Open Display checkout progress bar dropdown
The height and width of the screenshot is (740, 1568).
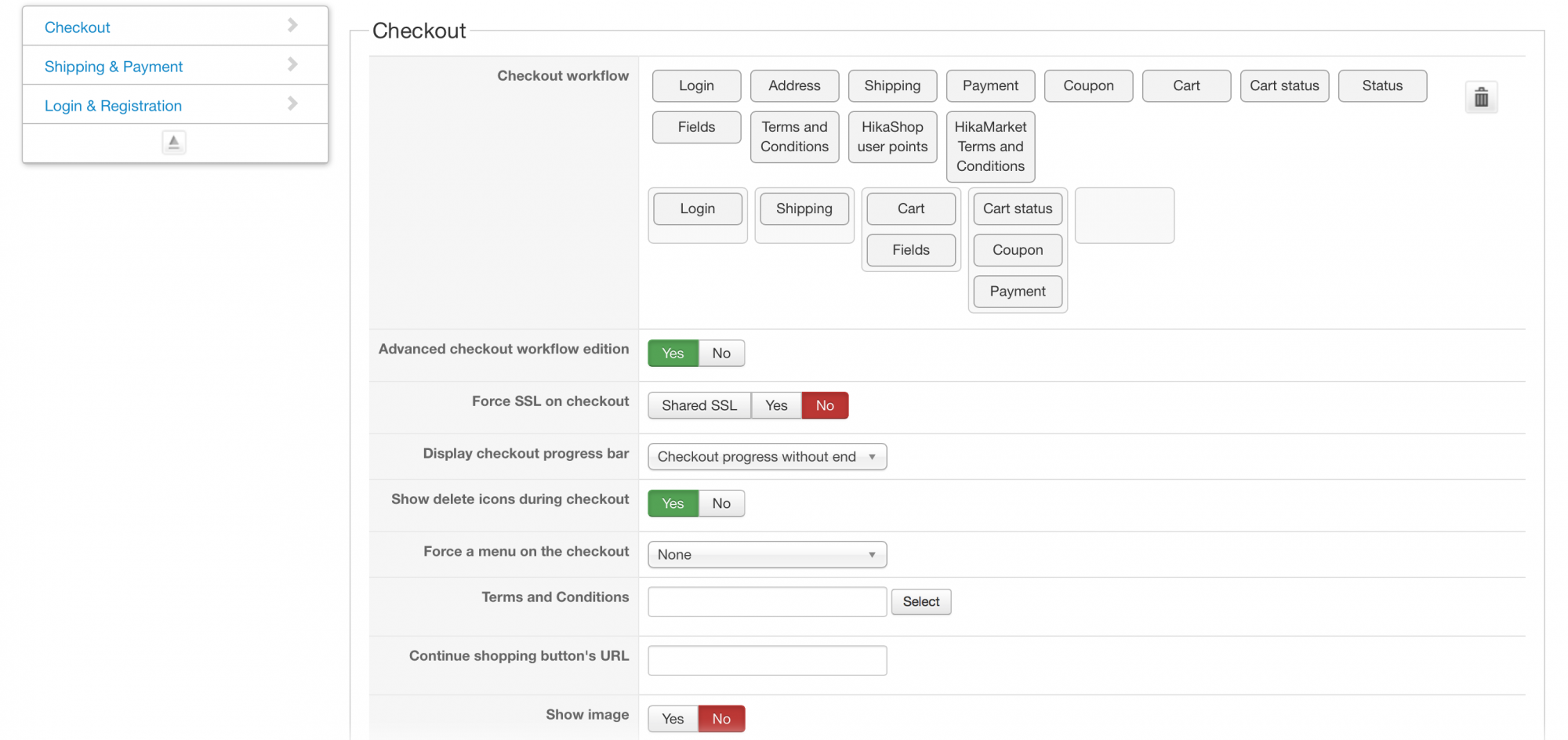[x=767, y=457]
